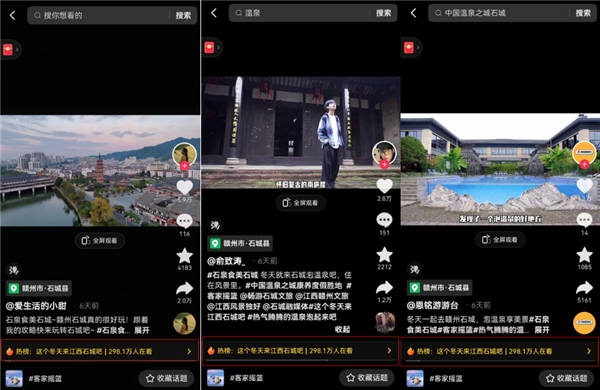The width and height of the screenshot is (600, 390).
Task: Favorite the video with 1085 stars
Action: pos(584,255)
